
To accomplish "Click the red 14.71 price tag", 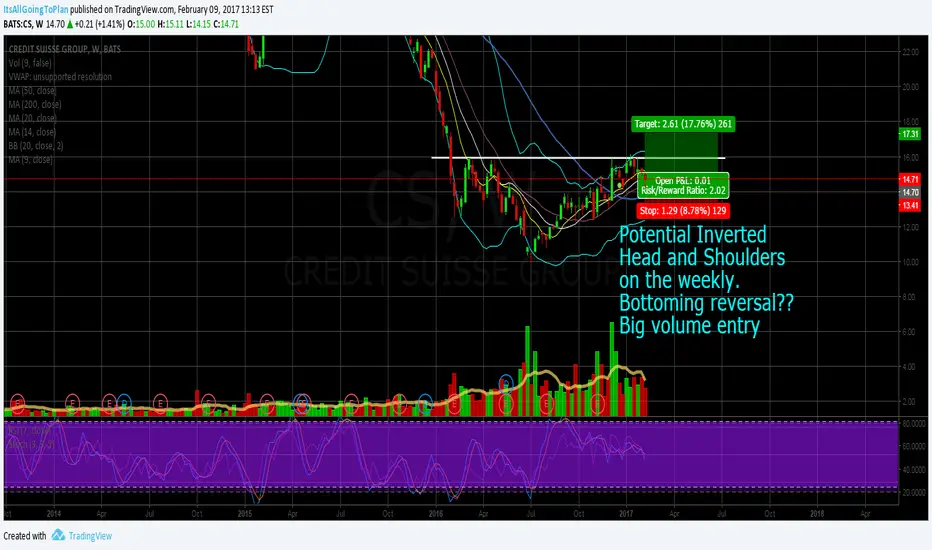I will (910, 179).
